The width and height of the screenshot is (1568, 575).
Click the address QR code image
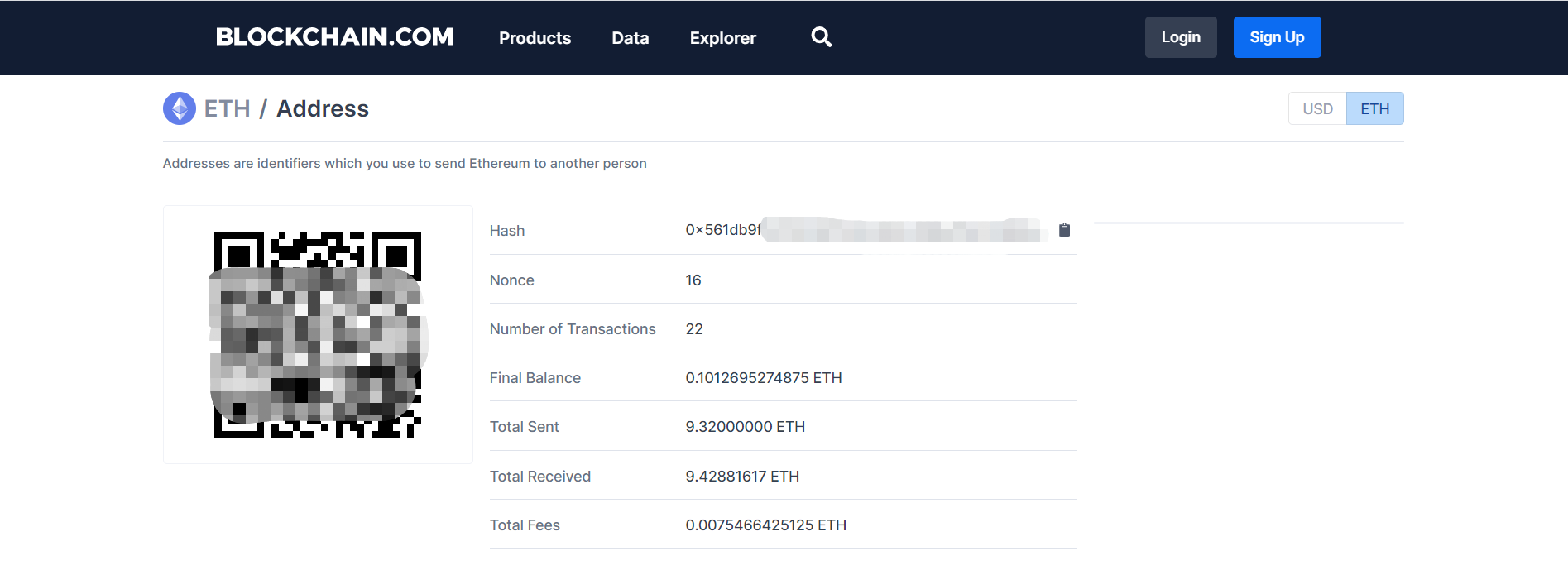[x=318, y=334]
